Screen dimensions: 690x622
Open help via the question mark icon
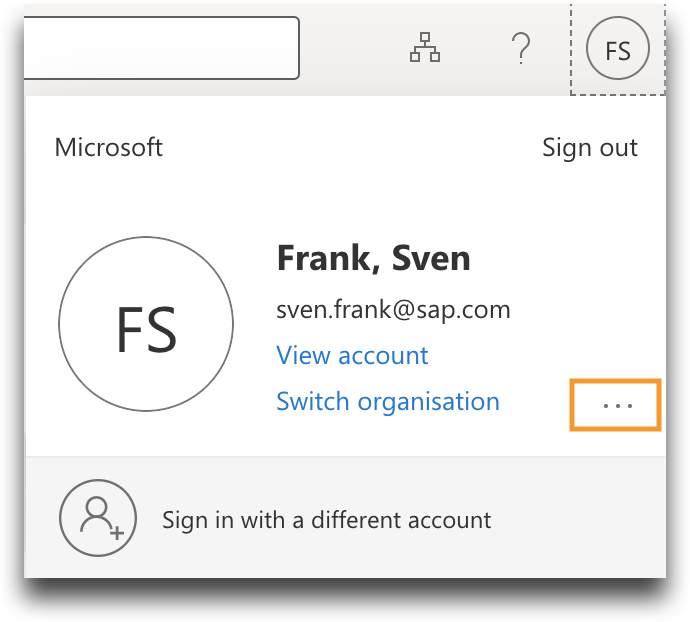click(520, 48)
